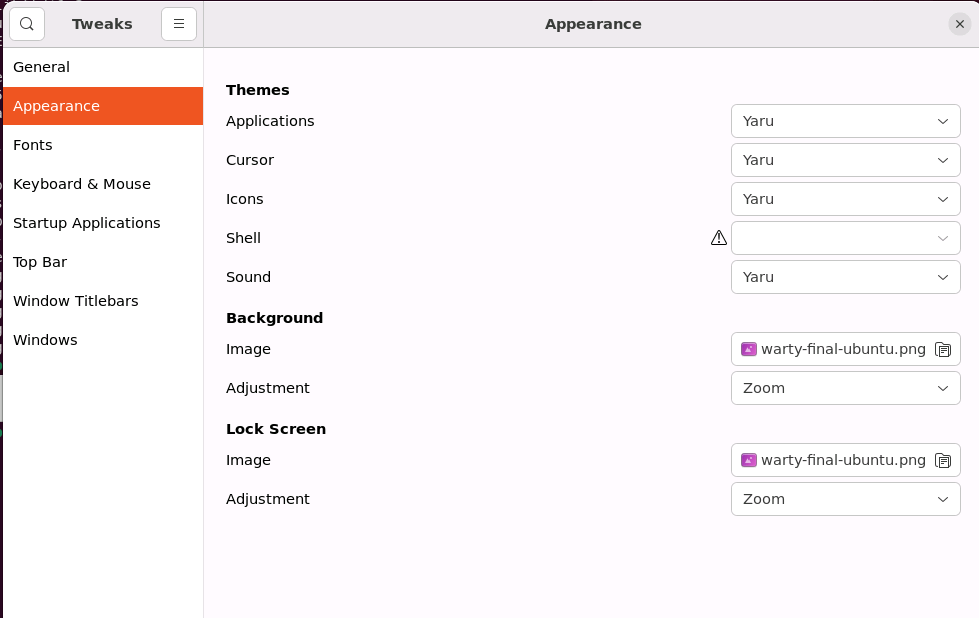Select Keyboard & Mouse in sidebar
This screenshot has width=979, height=618.
[82, 184]
